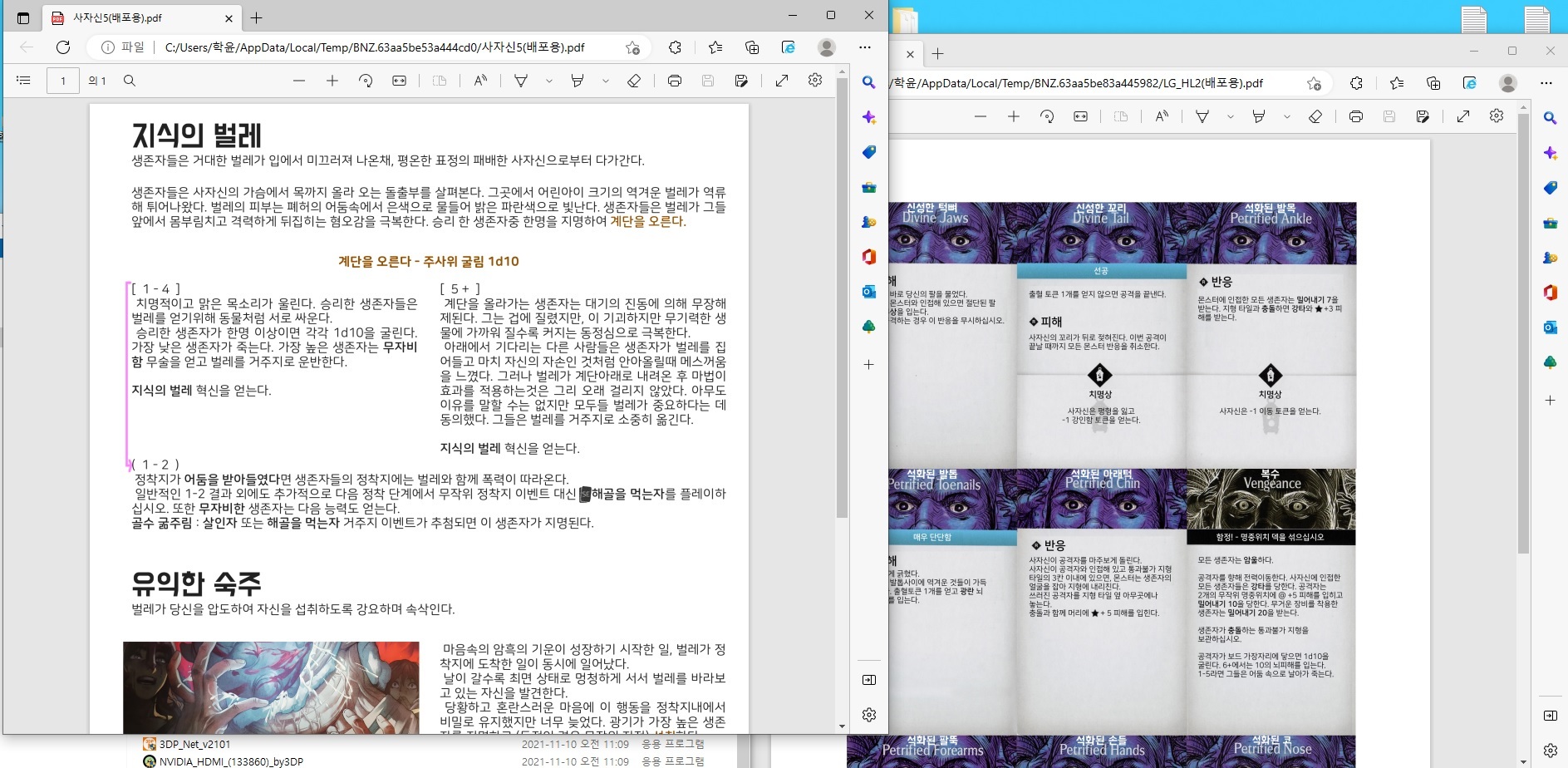Open tab actions menu in 사자신5 window
The image size is (1568, 768).
click(x=23, y=18)
